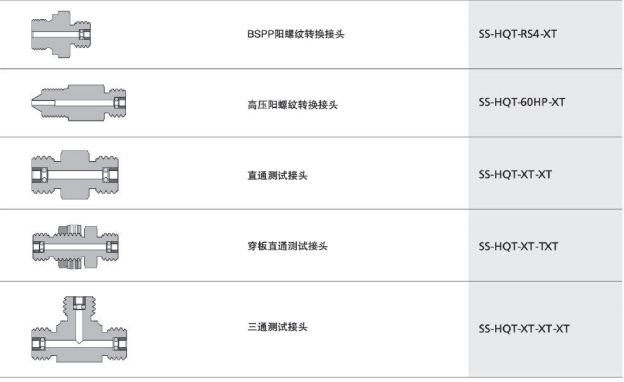Click the pointed tip of the high-pressure adapter
The height and width of the screenshot is (382, 624).
pyautogui.click(x=37, y=103)
